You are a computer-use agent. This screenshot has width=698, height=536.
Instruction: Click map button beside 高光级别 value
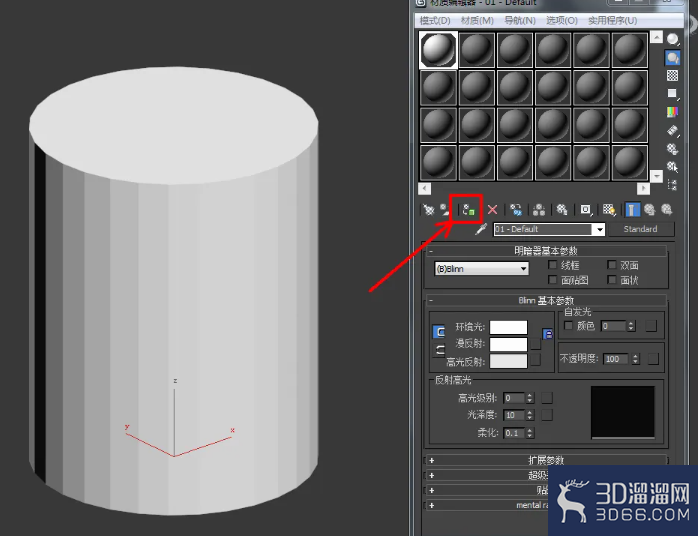pyautogui.click(x=547, y=398)
